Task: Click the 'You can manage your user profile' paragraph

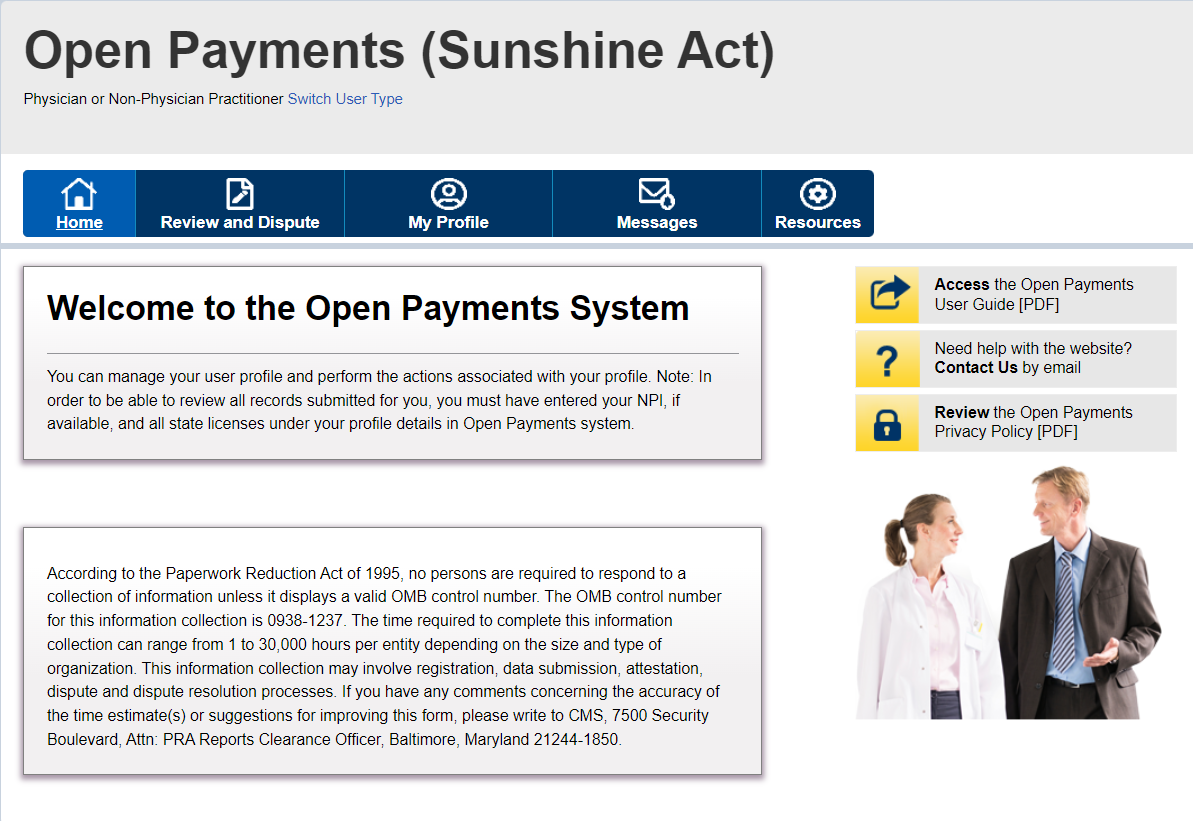Action: point(379,400)
